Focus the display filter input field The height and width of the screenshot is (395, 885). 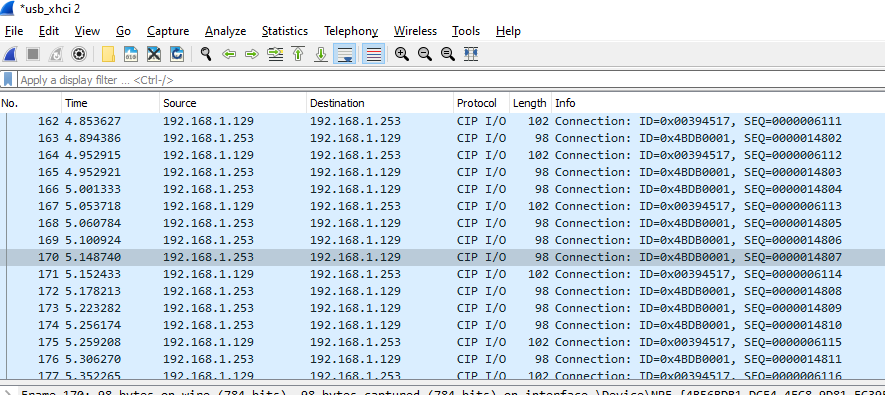coord(452,80)
